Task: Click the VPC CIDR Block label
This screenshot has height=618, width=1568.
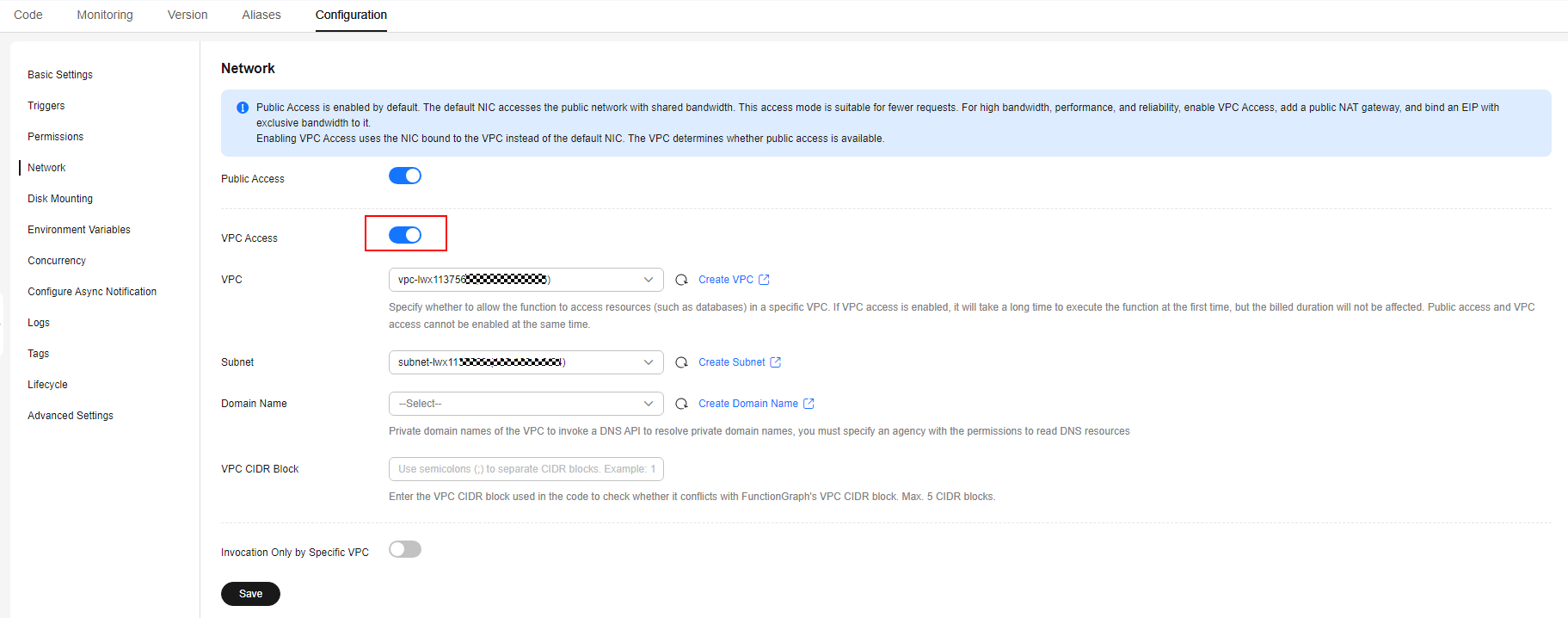Action: 260,469
